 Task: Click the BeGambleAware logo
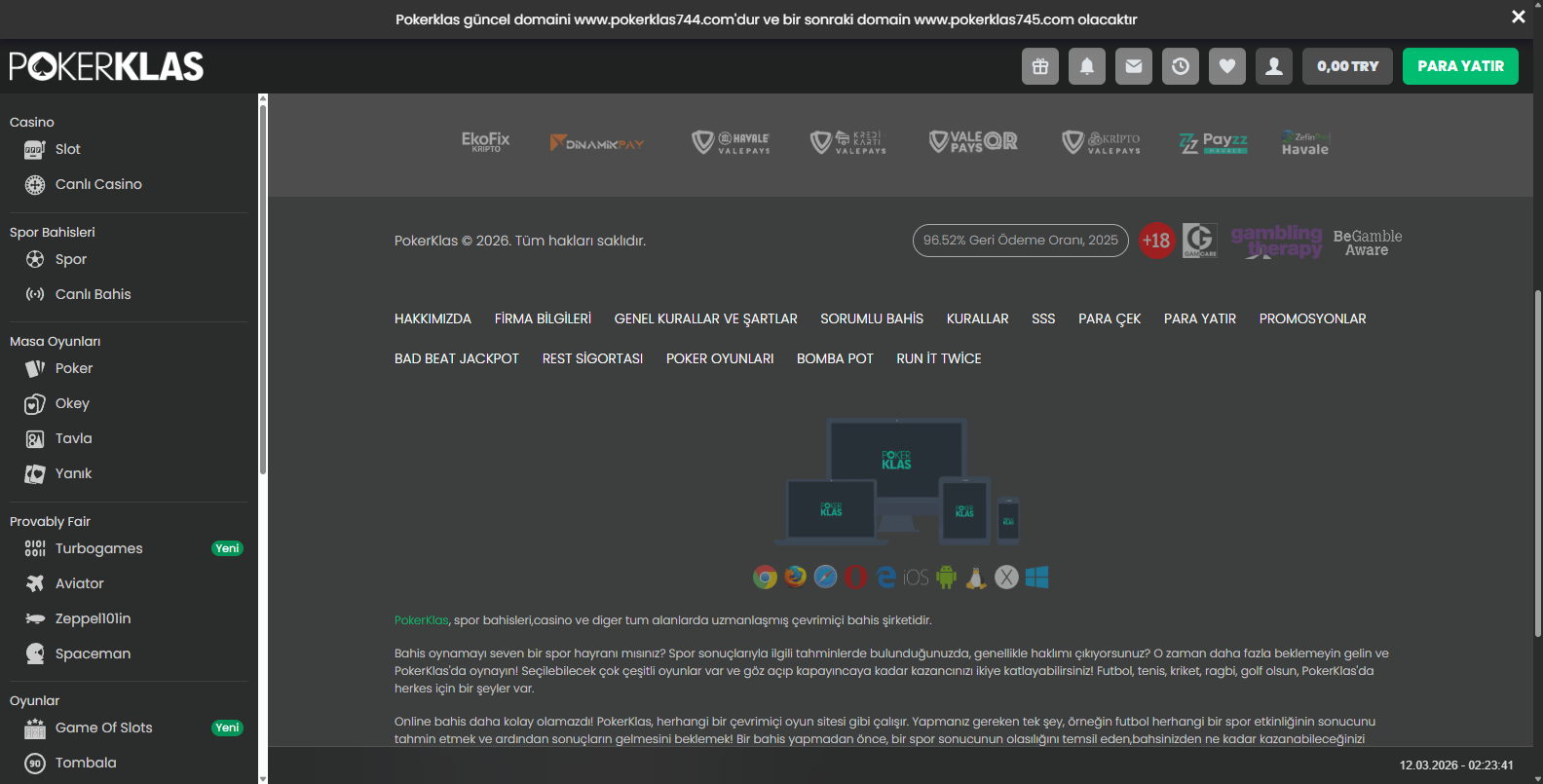click(x=1367, y=243)
